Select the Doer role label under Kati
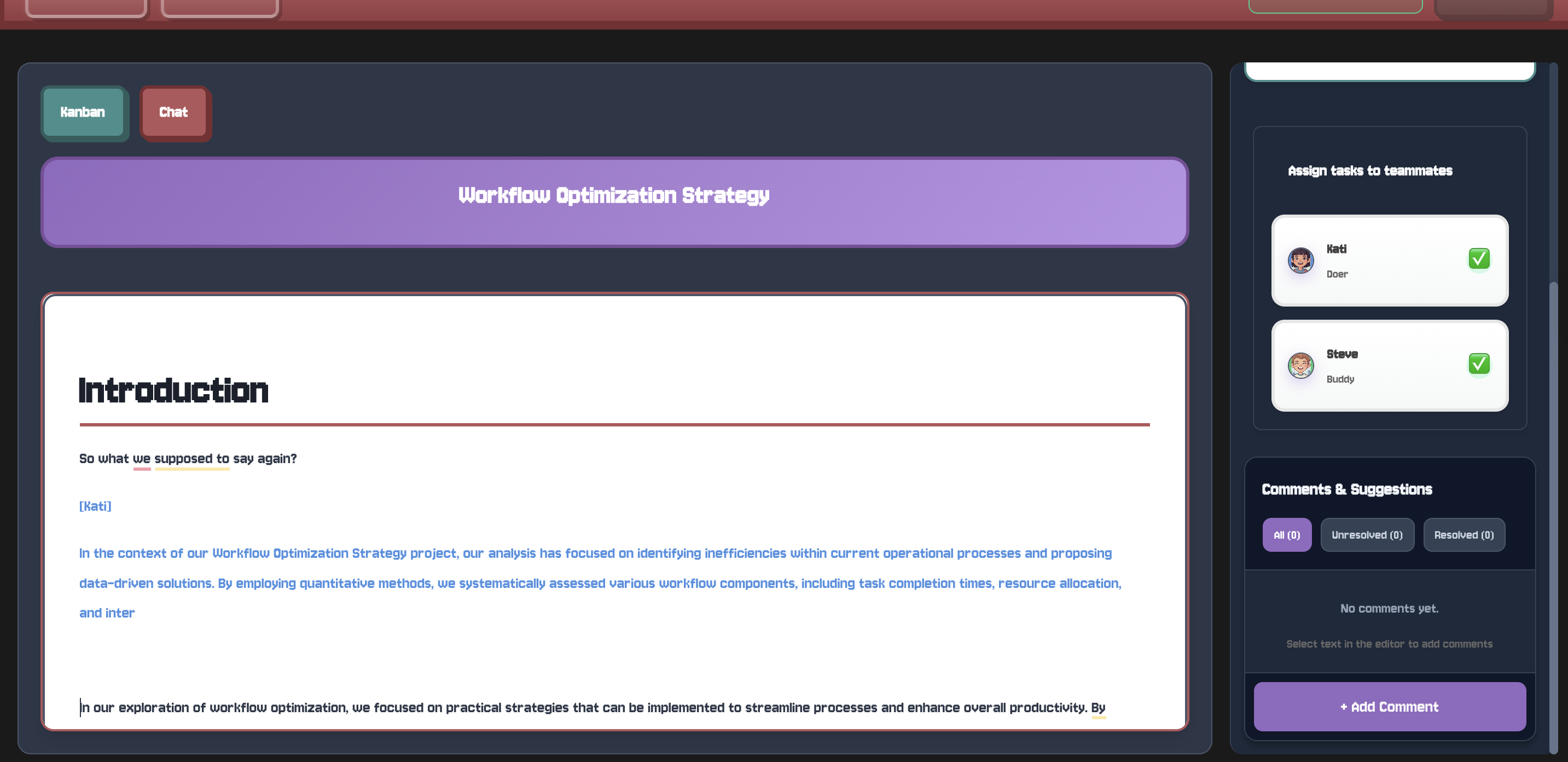The width and height of the screenshot is (1568, 762). tap(1337, 274)
